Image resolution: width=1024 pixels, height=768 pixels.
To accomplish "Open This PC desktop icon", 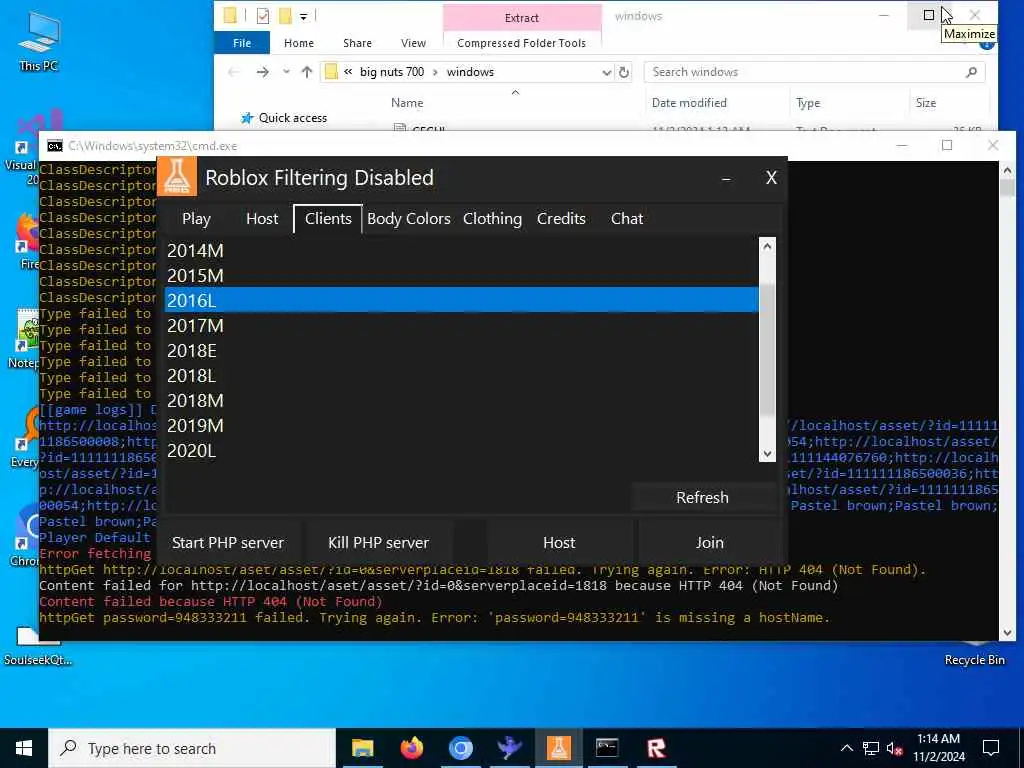I will [x=38, y=40].
